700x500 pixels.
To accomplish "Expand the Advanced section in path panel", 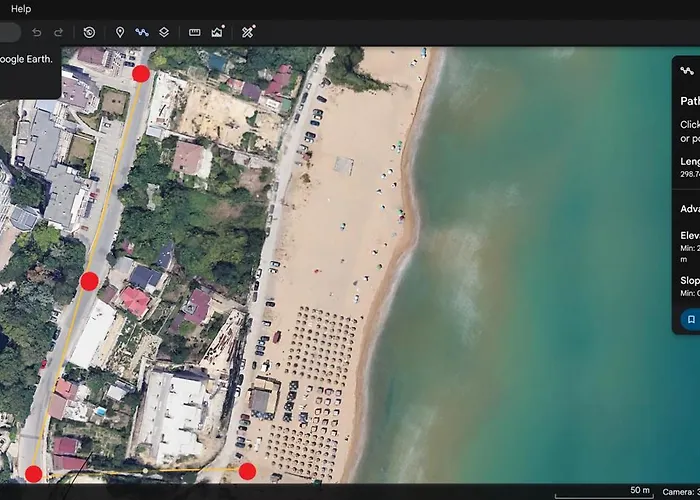I will coord(690,209).
